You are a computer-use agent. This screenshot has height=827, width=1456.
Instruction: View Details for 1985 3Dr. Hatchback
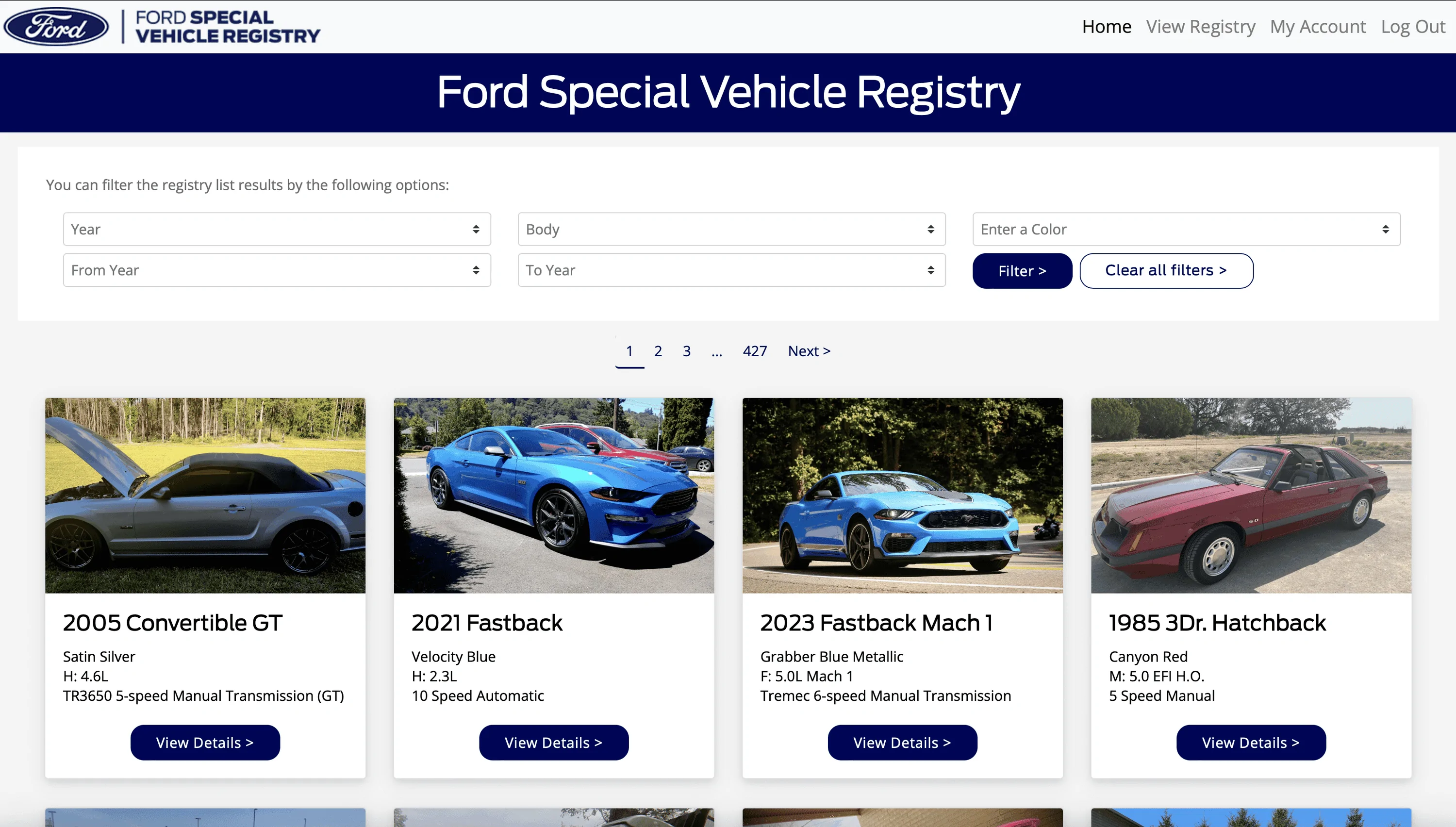pyautogui.click(x=1251, y=743)
